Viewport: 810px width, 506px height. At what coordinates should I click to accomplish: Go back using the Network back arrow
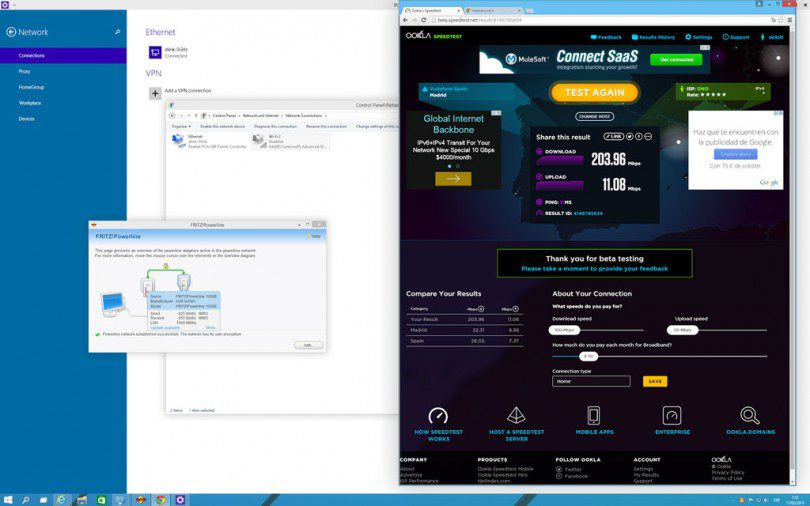click(11, 32)
